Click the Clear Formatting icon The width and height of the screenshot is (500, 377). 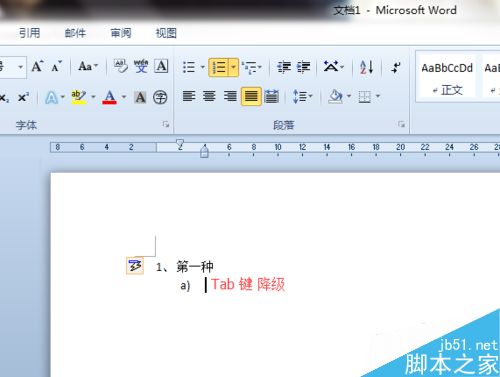point(120,66)
